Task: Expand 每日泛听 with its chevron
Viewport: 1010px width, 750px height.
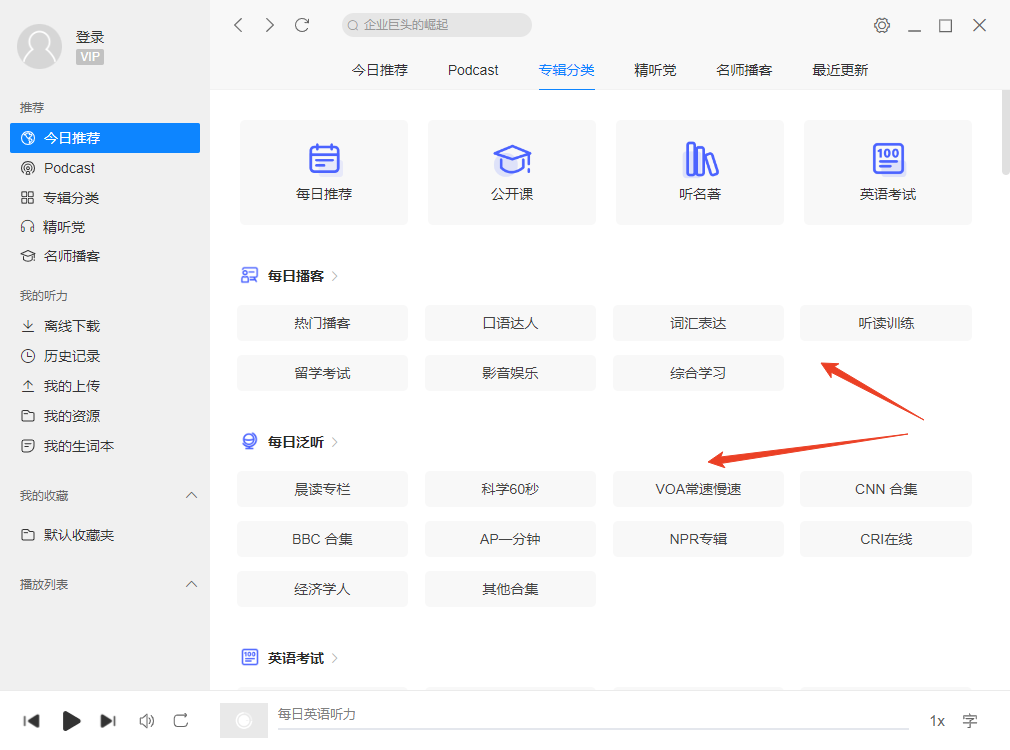Action: pyautogui.click(x=335, y=442)
